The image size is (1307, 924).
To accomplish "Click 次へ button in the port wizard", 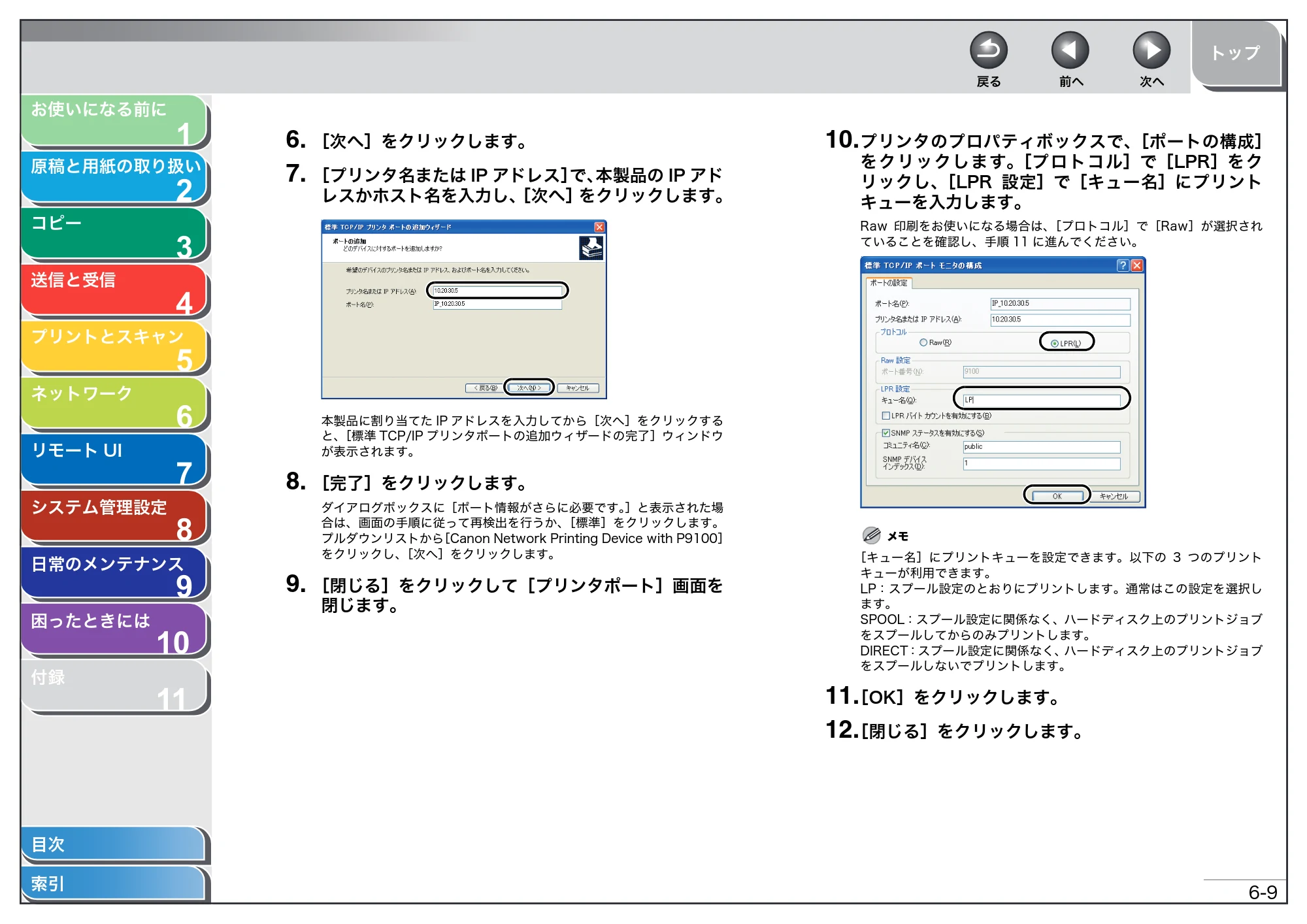I will point(529,388).
